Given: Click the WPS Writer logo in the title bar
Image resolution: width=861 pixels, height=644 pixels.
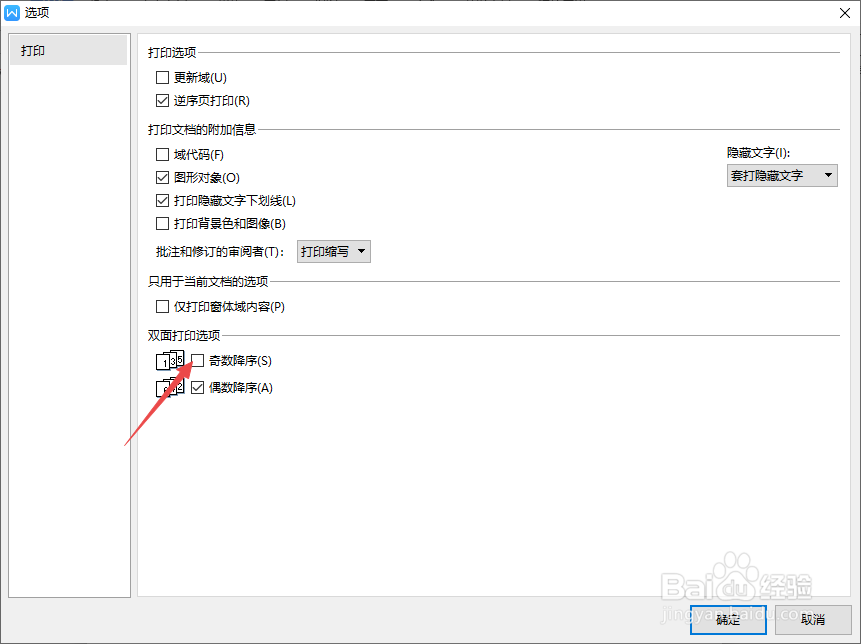Looking at the screenshot, I should pyautogui.click(x=11, y=12).
